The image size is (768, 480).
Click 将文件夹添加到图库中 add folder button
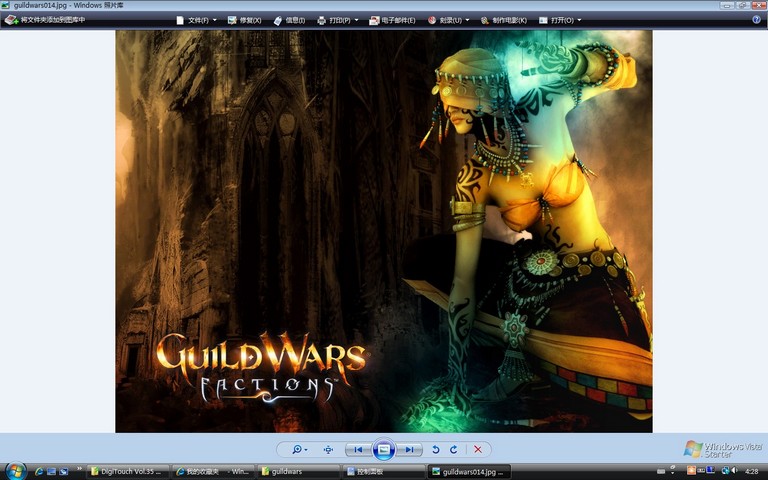[45, 20]
